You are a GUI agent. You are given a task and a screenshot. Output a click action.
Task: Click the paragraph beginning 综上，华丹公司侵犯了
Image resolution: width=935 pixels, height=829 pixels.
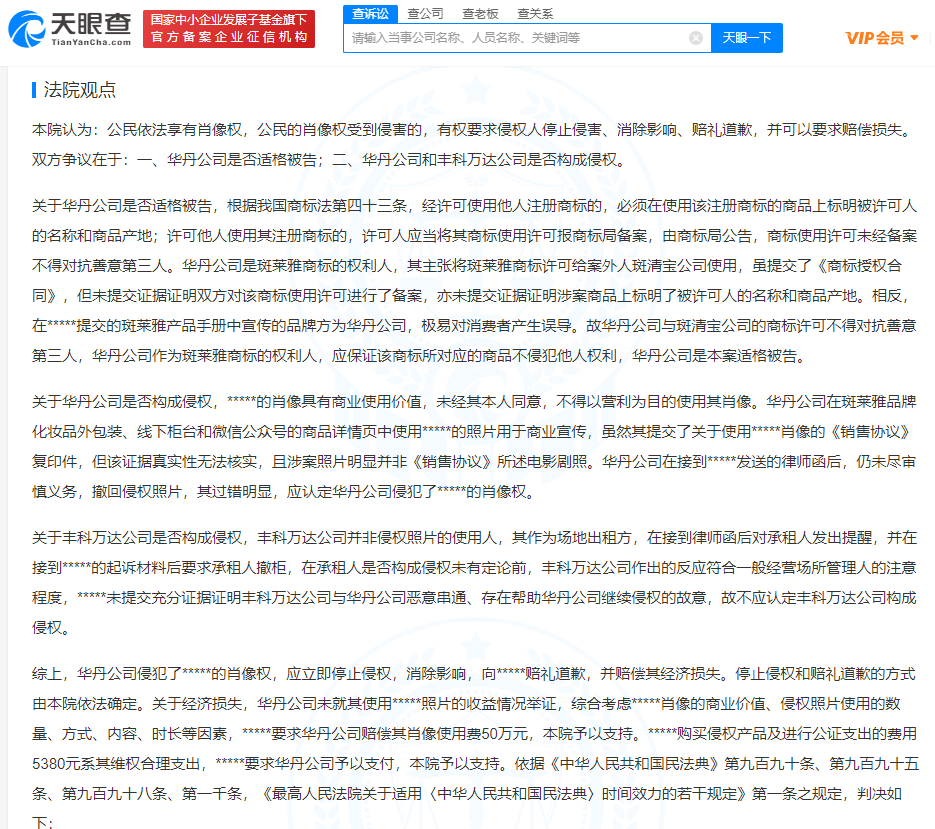click(x=475, y=749)
